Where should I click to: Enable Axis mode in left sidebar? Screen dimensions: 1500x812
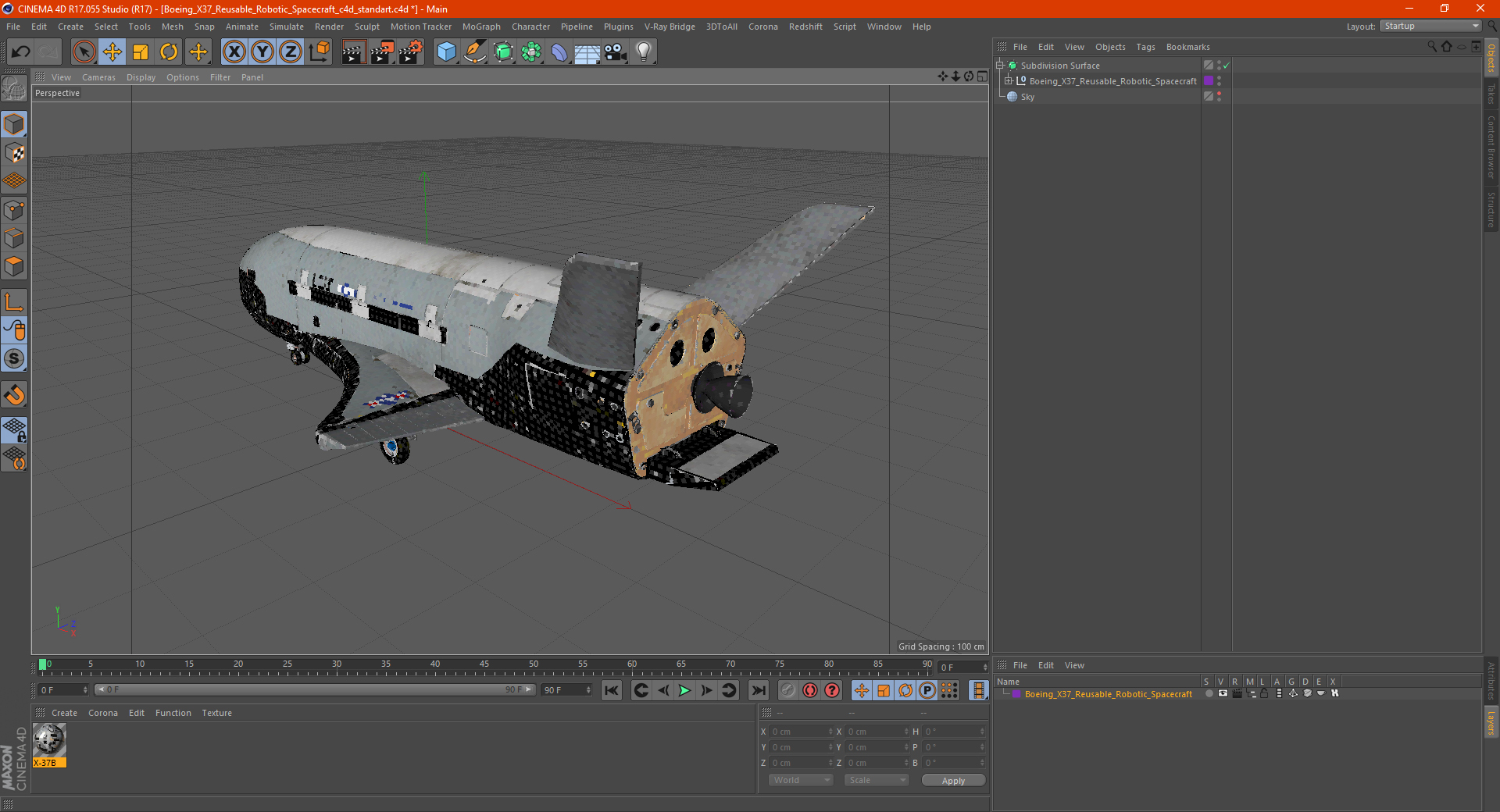pos(14,302)
